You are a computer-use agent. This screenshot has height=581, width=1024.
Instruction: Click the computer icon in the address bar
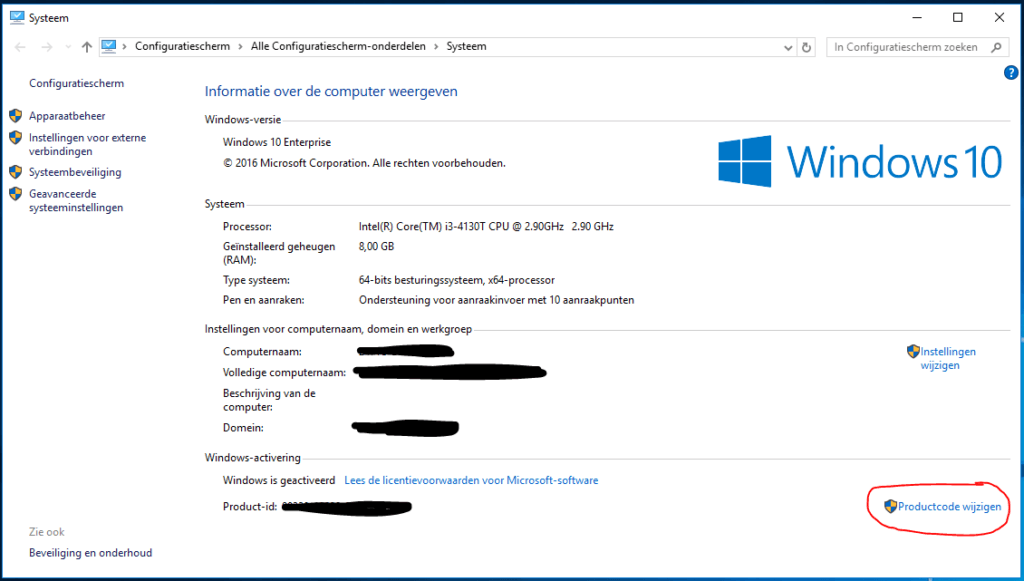pos(109,46)
